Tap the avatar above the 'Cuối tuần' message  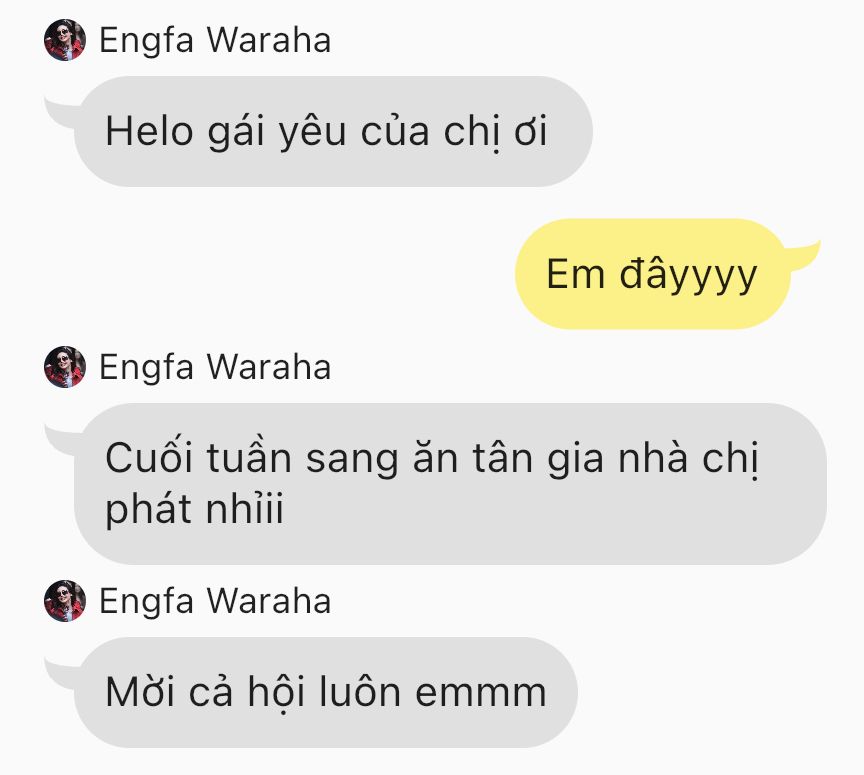(x=65, y=367)
